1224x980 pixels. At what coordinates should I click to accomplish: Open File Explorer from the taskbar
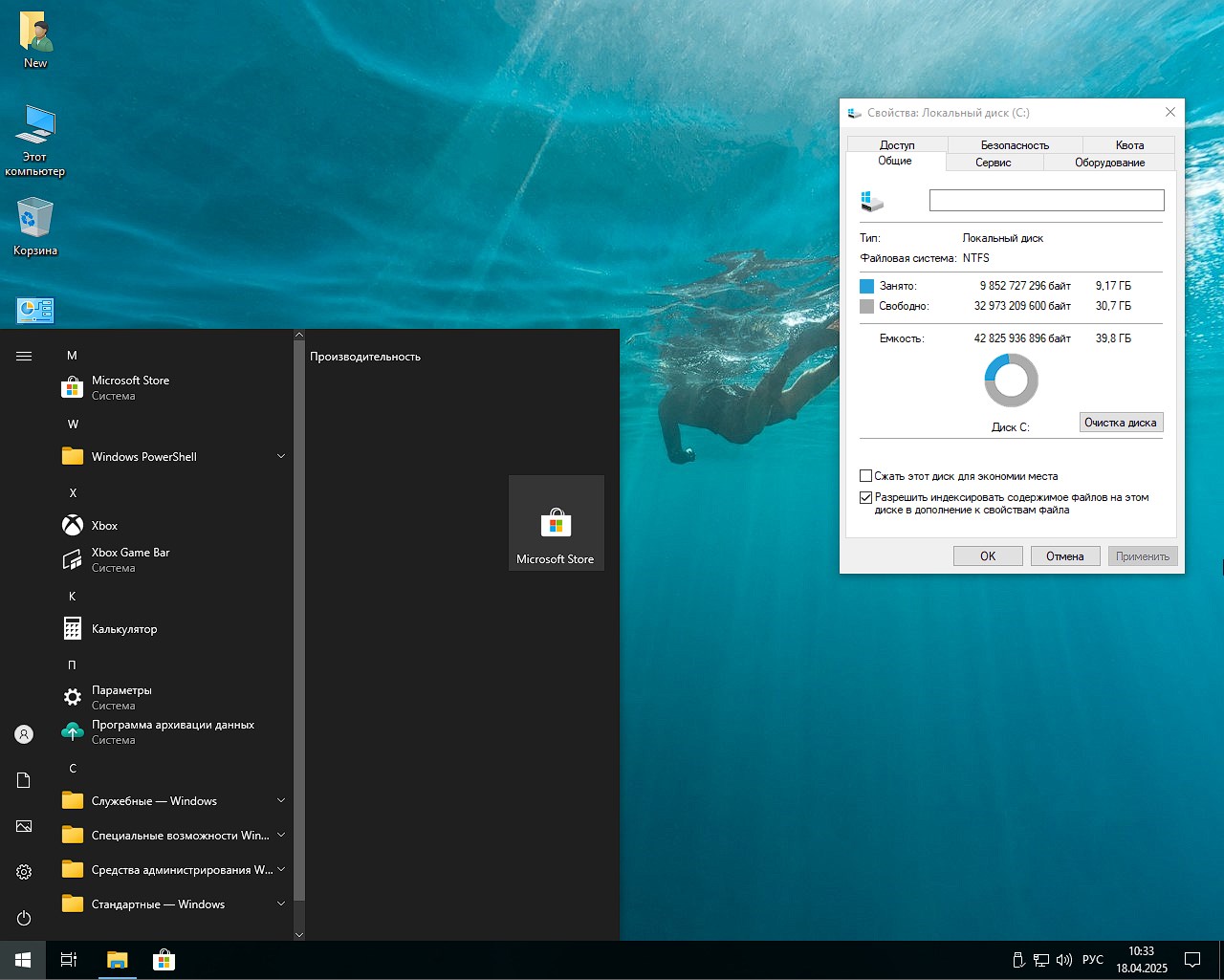117,960
